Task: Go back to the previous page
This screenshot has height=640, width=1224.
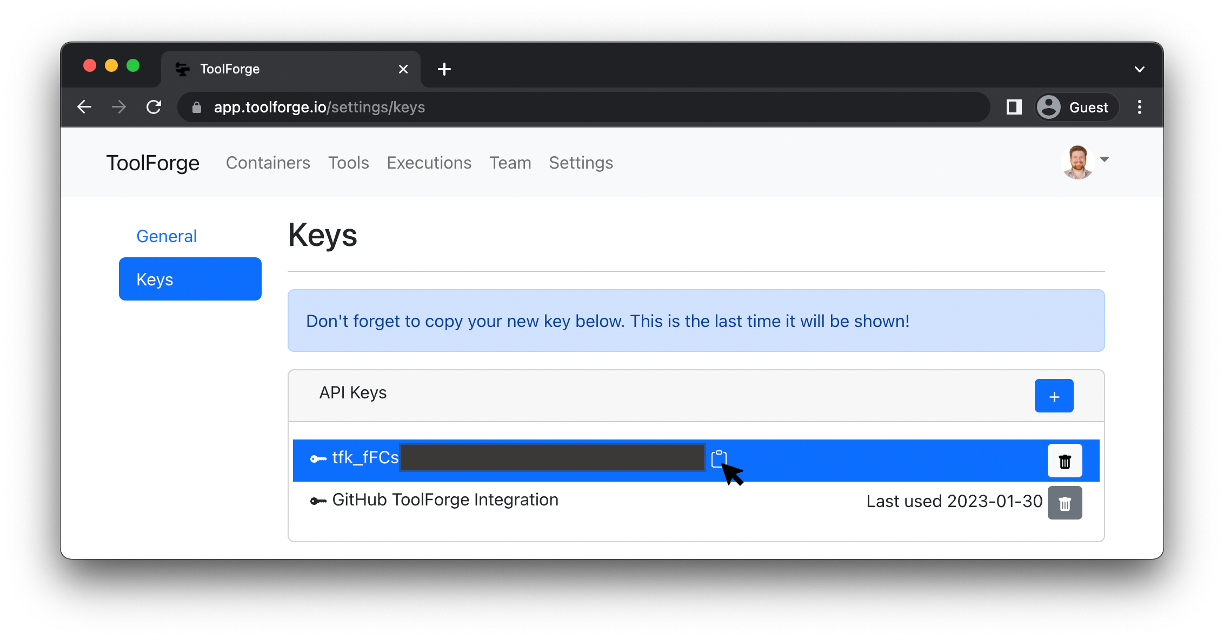Action: click(x=84, y=107)
